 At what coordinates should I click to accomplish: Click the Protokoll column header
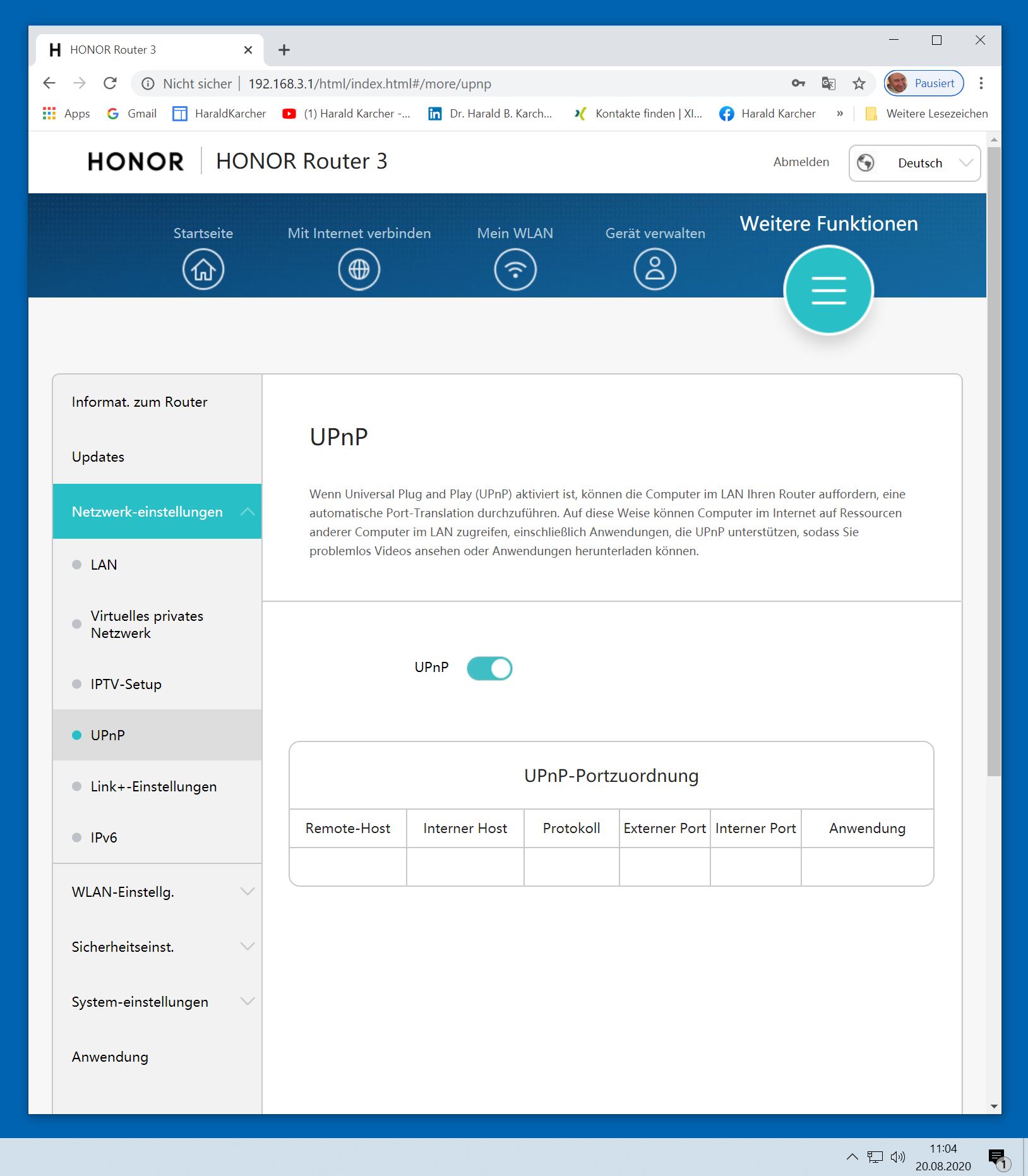coord(571,829)
